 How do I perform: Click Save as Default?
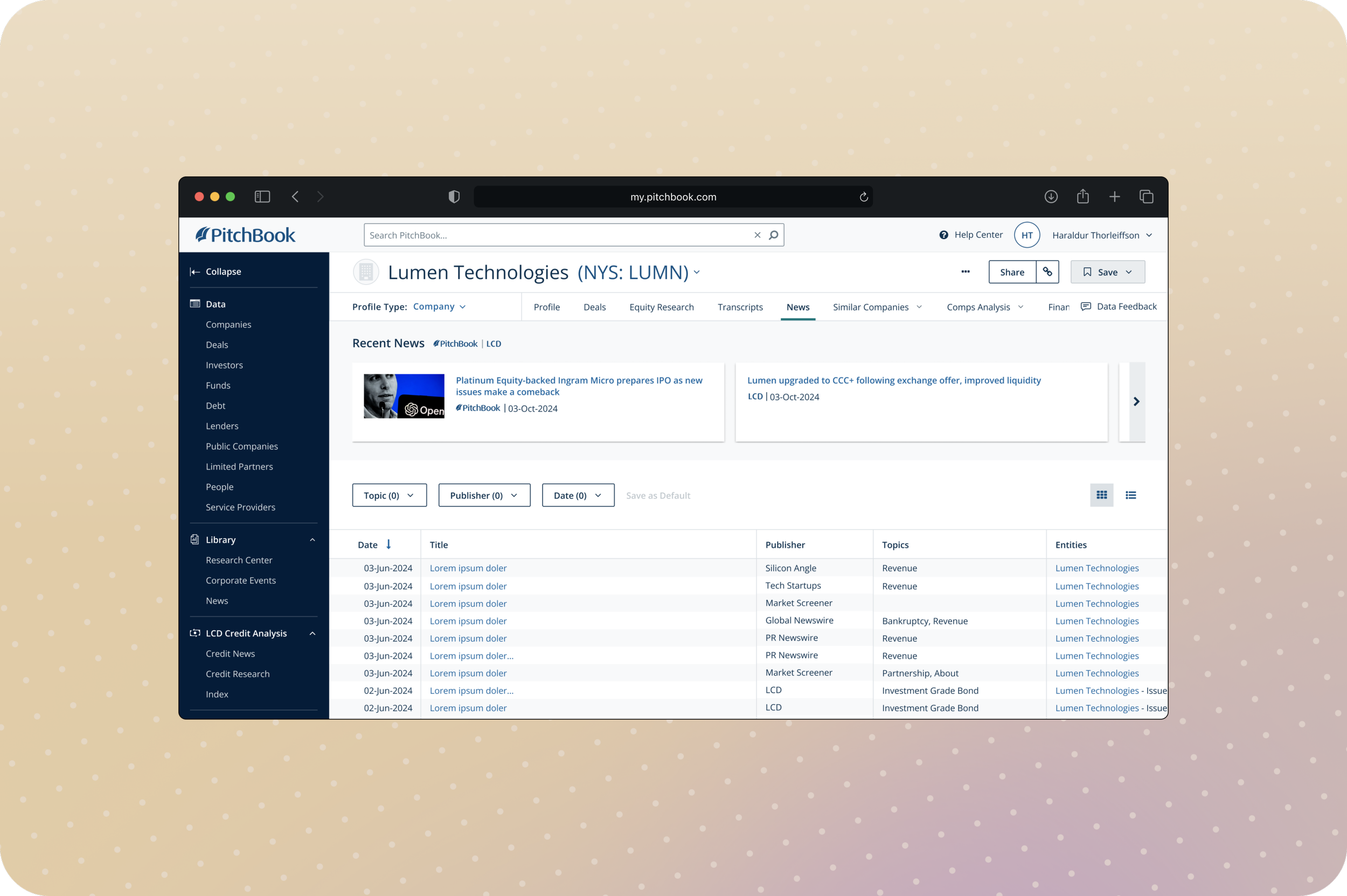[x=657, y=495]
